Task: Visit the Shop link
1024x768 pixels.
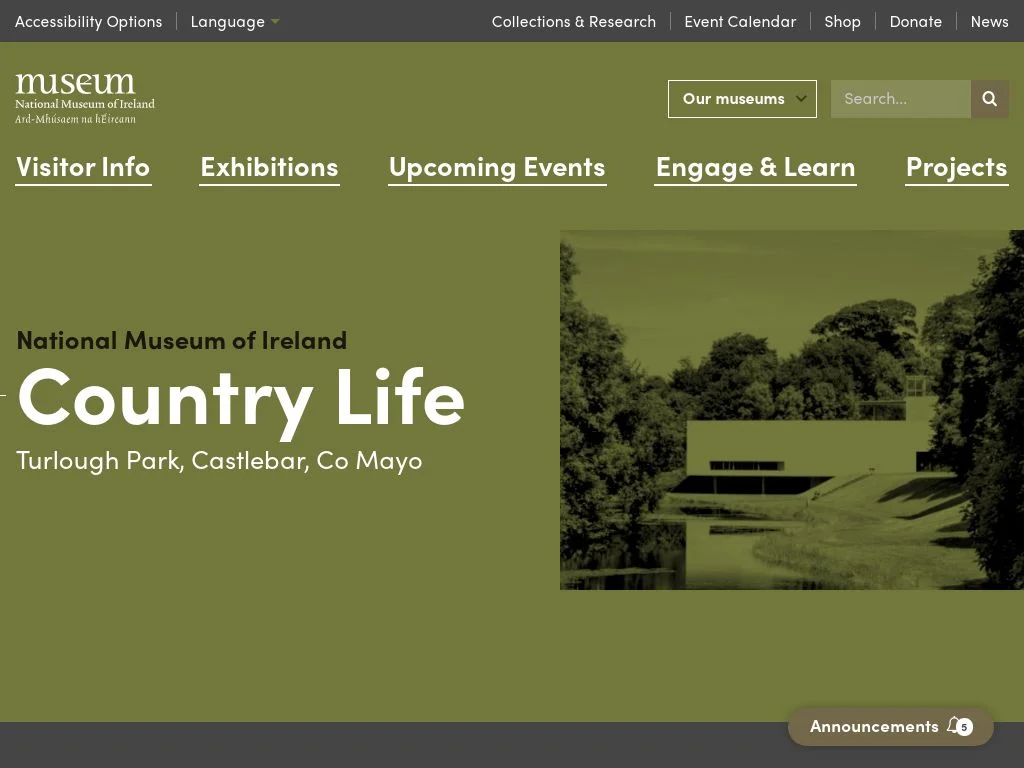Action: (x=842, y=22)
